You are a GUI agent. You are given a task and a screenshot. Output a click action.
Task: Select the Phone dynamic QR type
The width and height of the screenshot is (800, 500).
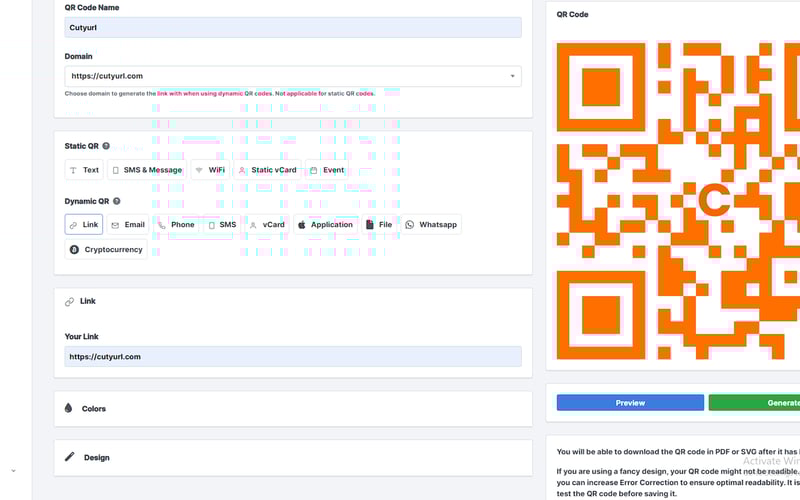coord(176,224)
